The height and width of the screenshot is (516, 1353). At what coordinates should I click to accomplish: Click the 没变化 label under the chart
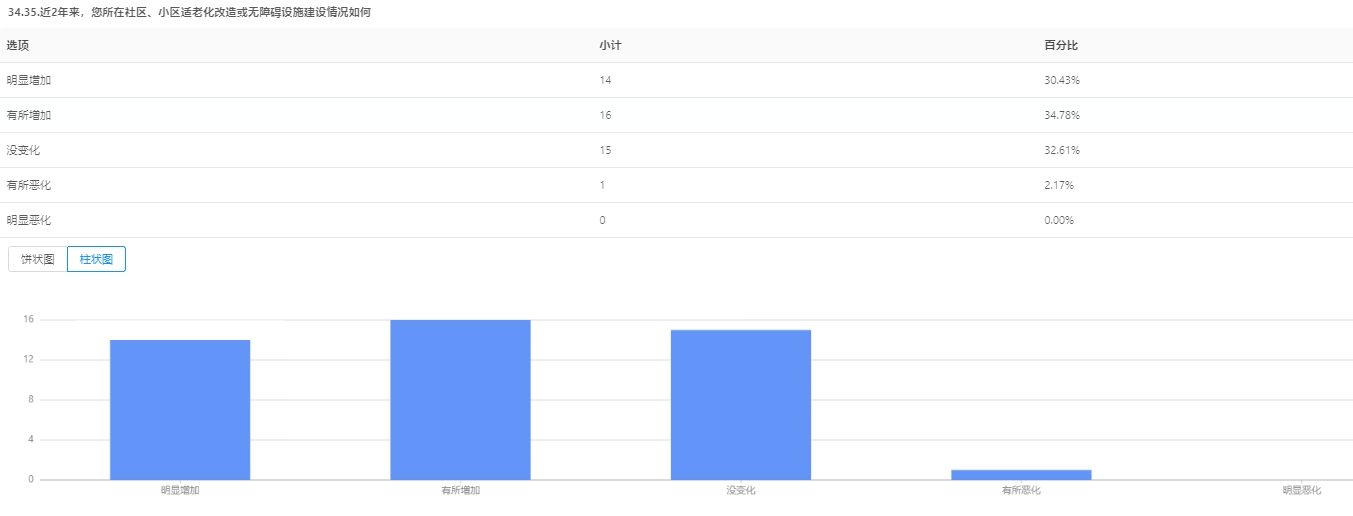(741, 491)
